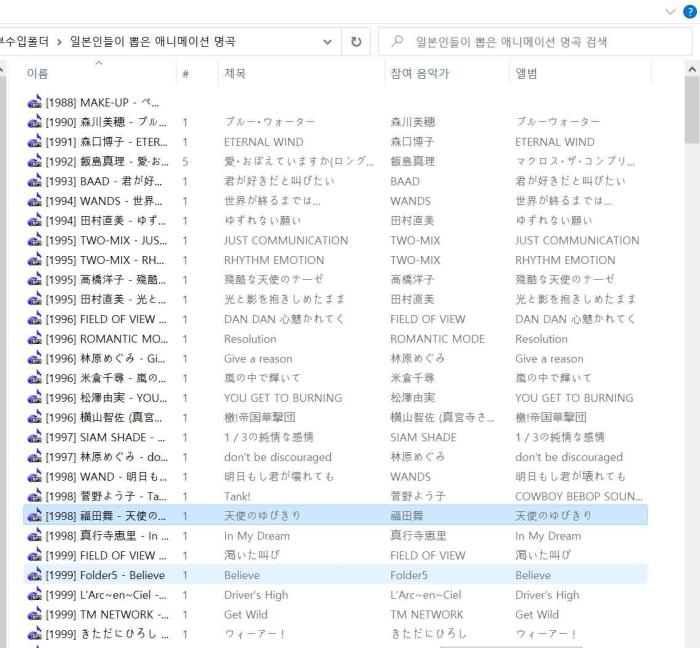The width and height of the screenshot is (700, 648).
Task: Click title cell YOU GET TO BURNING
Action: 283,398
